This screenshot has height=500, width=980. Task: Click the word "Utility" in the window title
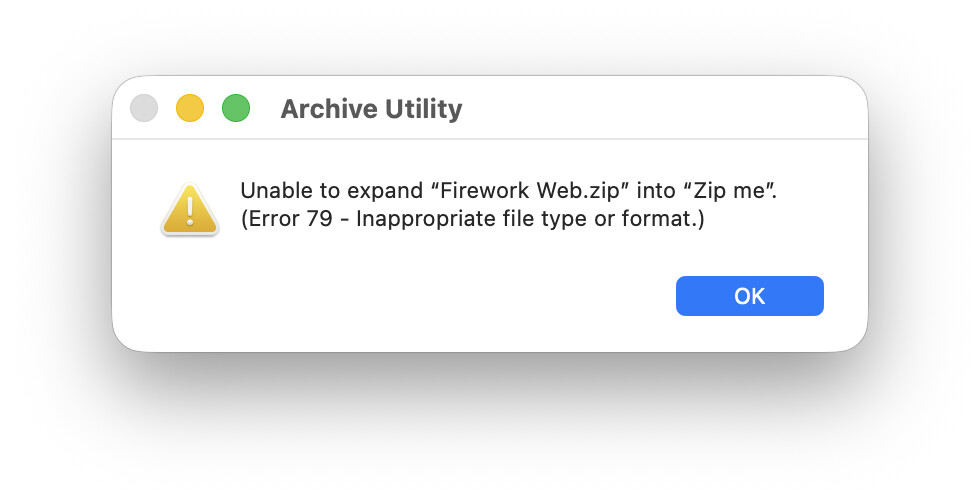pos(418,109)
